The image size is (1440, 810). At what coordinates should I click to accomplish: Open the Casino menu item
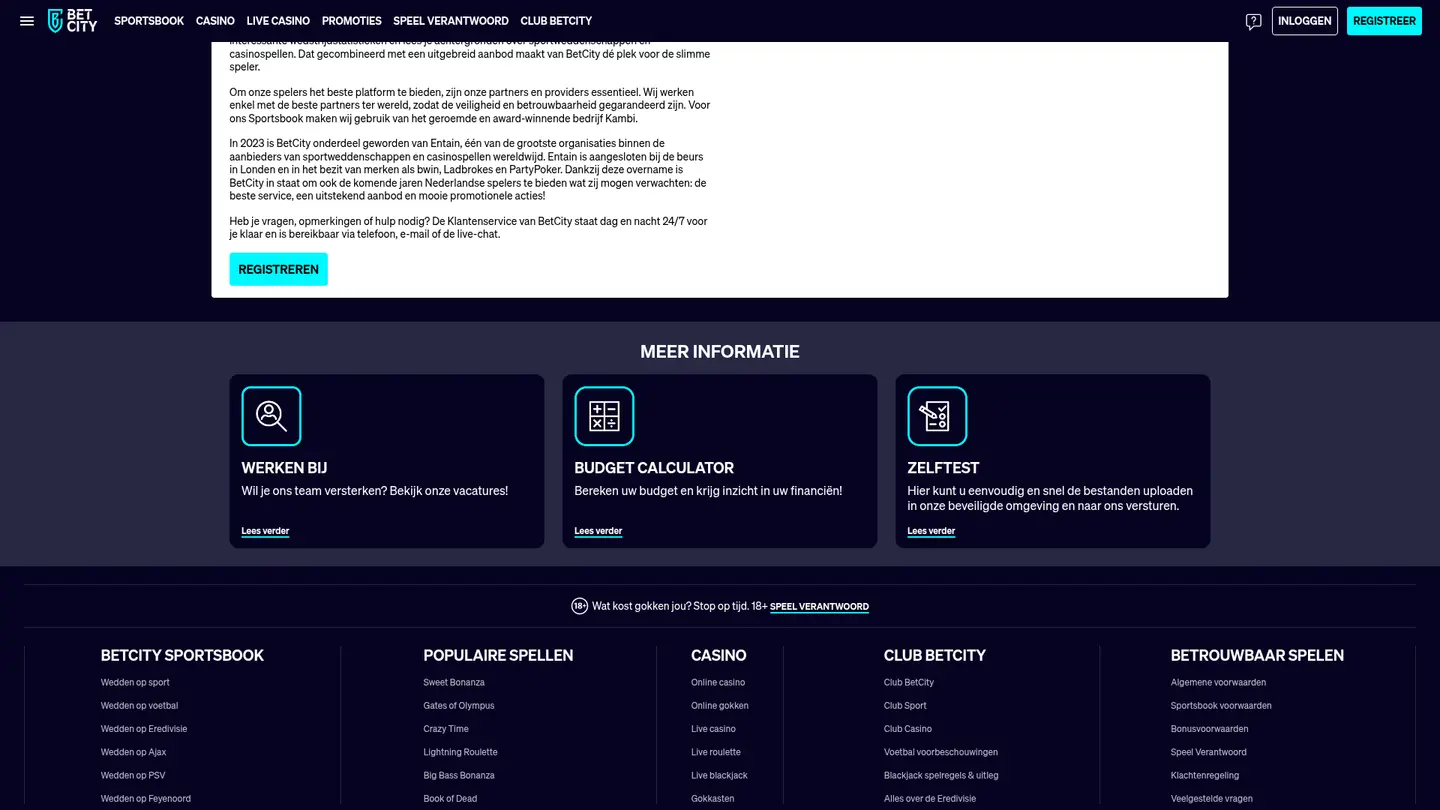click(x=215, y=21)
